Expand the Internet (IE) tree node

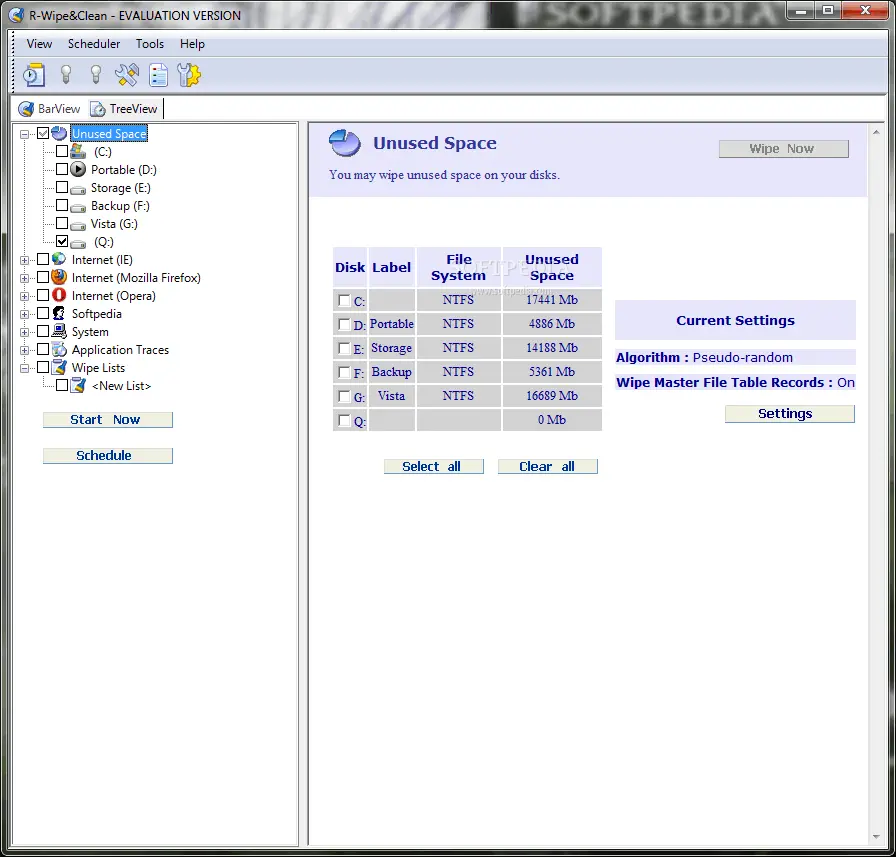tap(25, 261)
